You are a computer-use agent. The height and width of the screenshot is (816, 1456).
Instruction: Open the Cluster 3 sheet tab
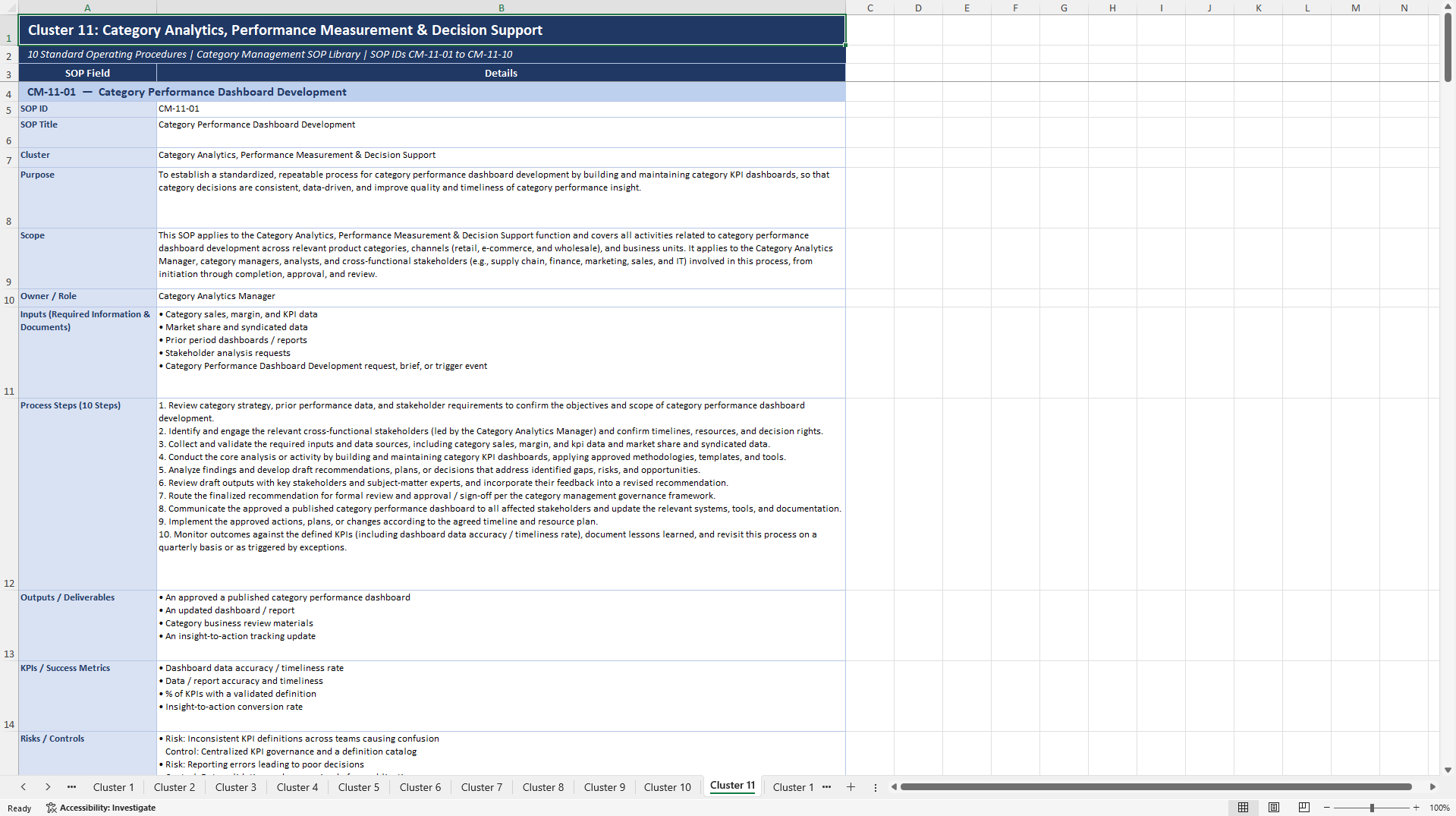click(236, 787)
